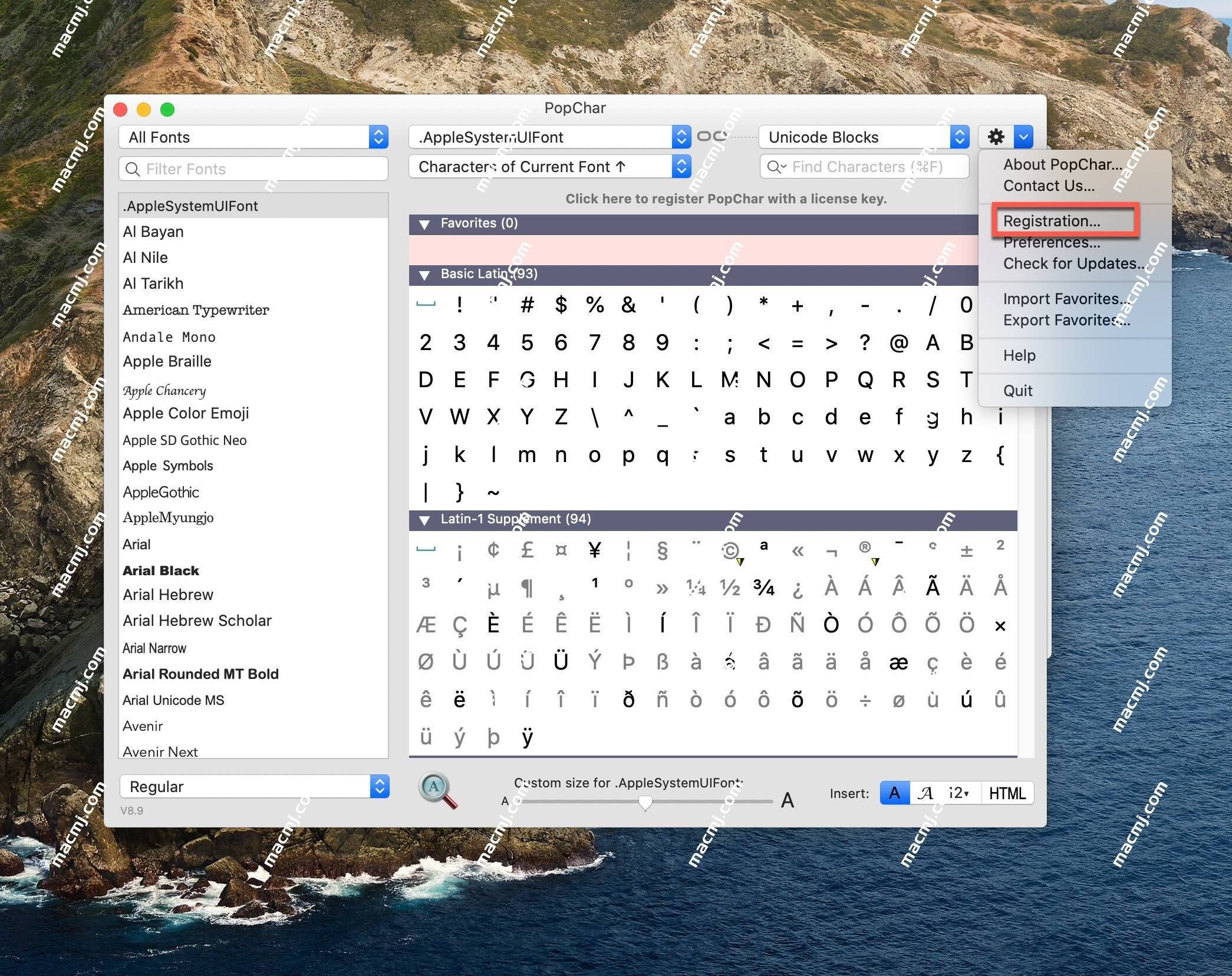The height and width of the screenshot is (976, 1232).
Task: Select the at sign @ character
Action: coord(899,342)
